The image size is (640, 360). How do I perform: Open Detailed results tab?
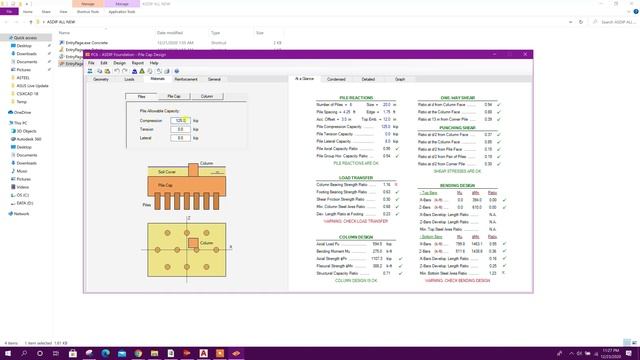368,79
